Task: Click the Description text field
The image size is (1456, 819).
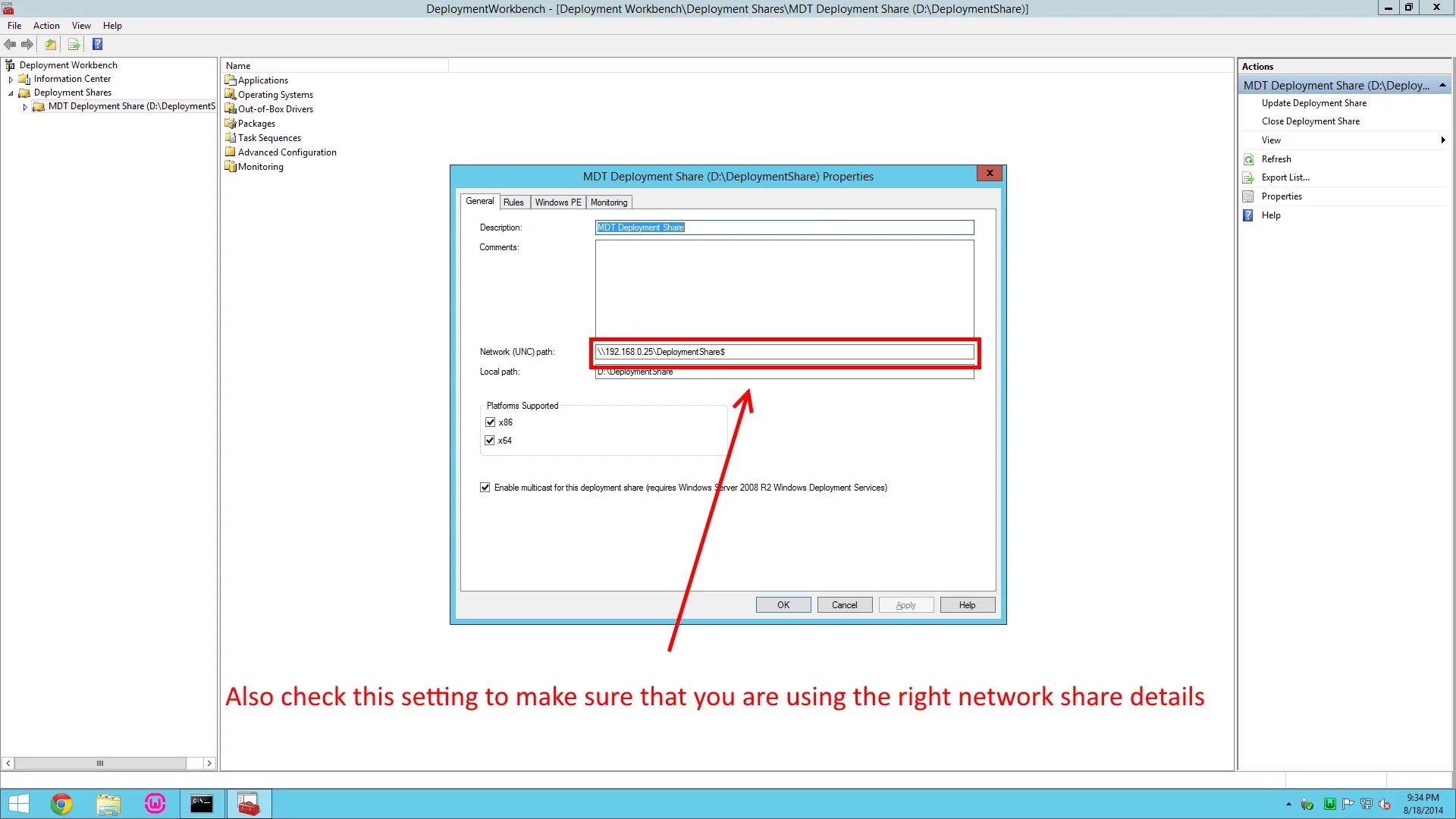Action: tap(784, 227)
